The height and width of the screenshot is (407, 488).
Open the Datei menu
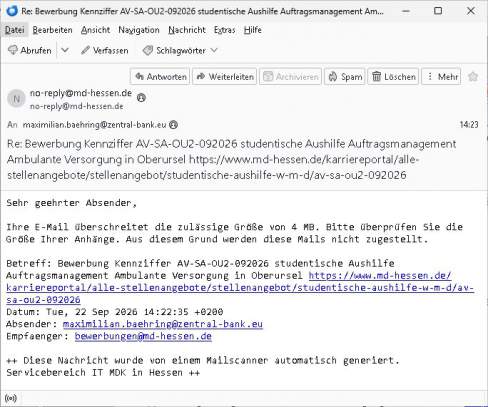[x=15, y=30]
